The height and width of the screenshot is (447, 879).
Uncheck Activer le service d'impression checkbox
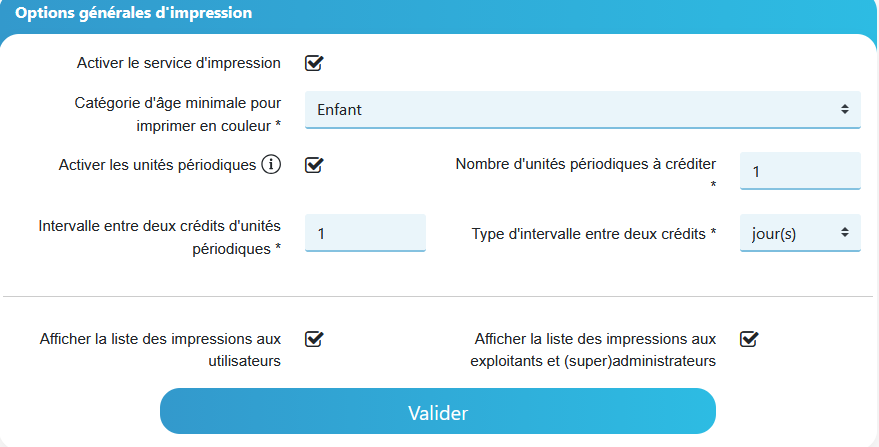click(x=314, y=63)
